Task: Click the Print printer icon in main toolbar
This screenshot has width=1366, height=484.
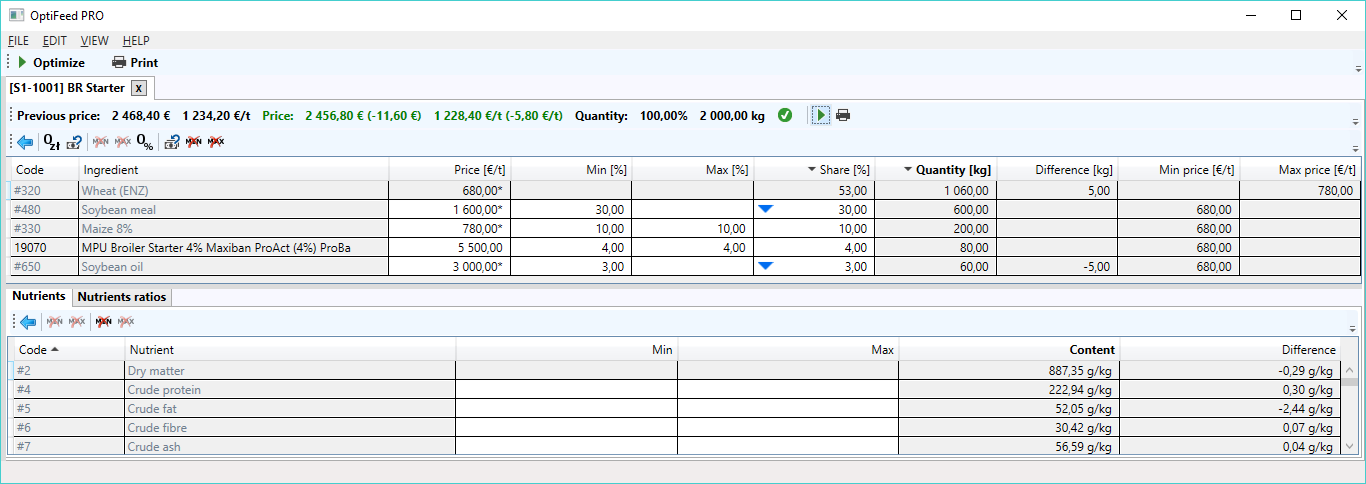Action: pyautogui.click(x=119, y=62)
